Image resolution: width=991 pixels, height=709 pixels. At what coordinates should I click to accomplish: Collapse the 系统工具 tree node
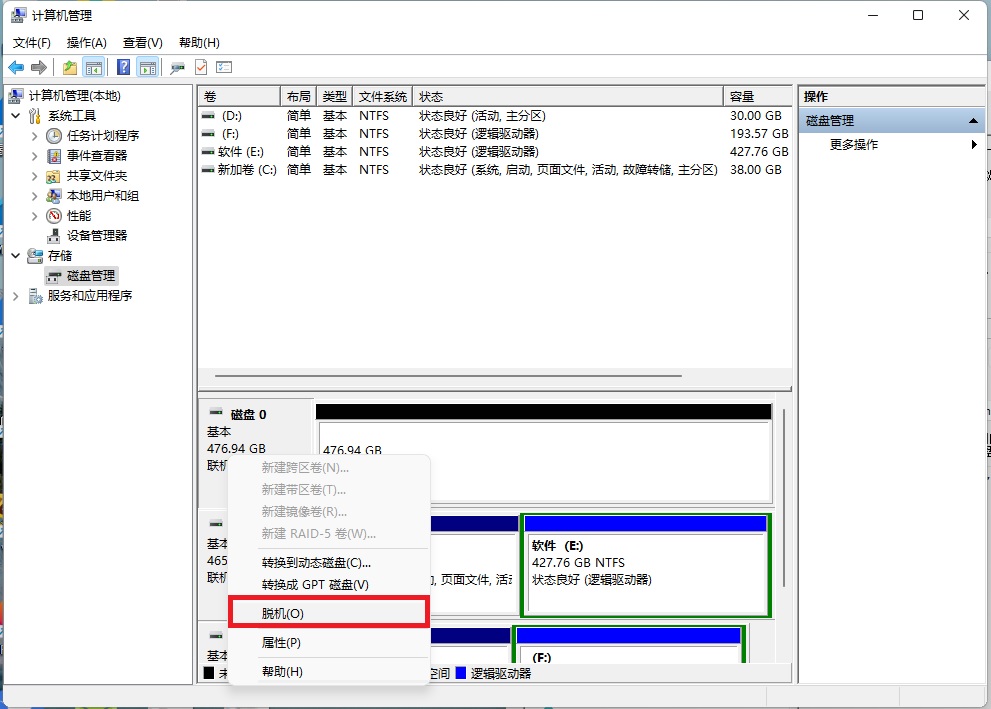[16, 116]
